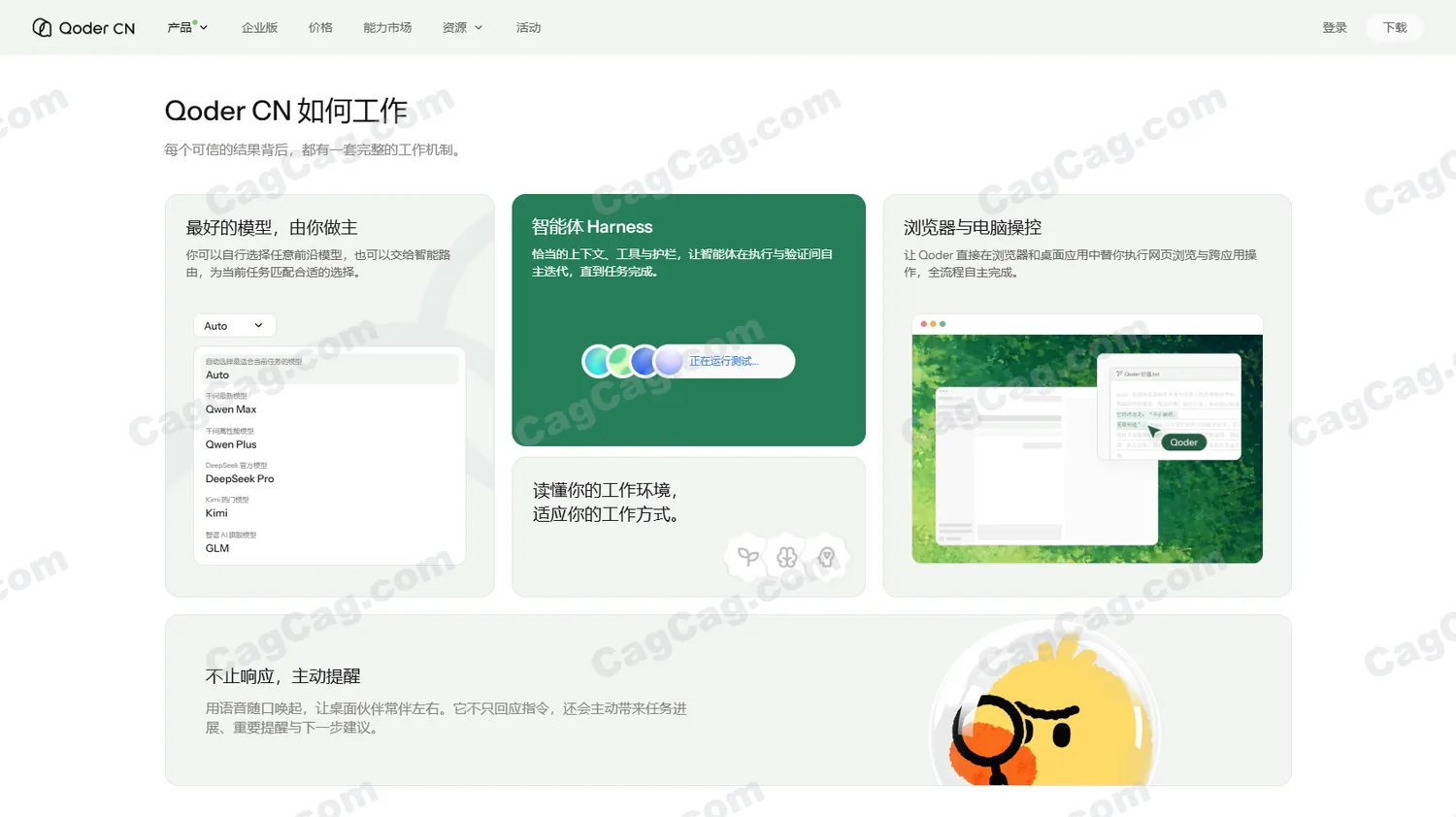This screenshot has height=817, width=1456.
Task: Open the 产品 dropdown menu
Action: 187,27
